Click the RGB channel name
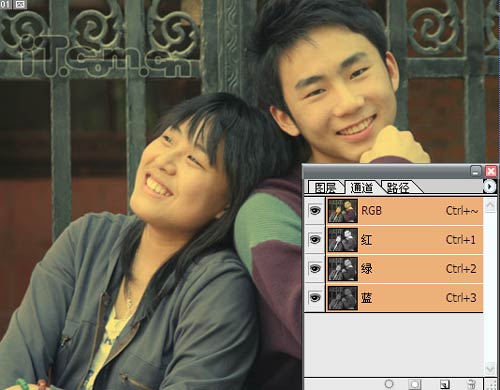Viewport: 500px width, 390px height. tap(371, 211)
